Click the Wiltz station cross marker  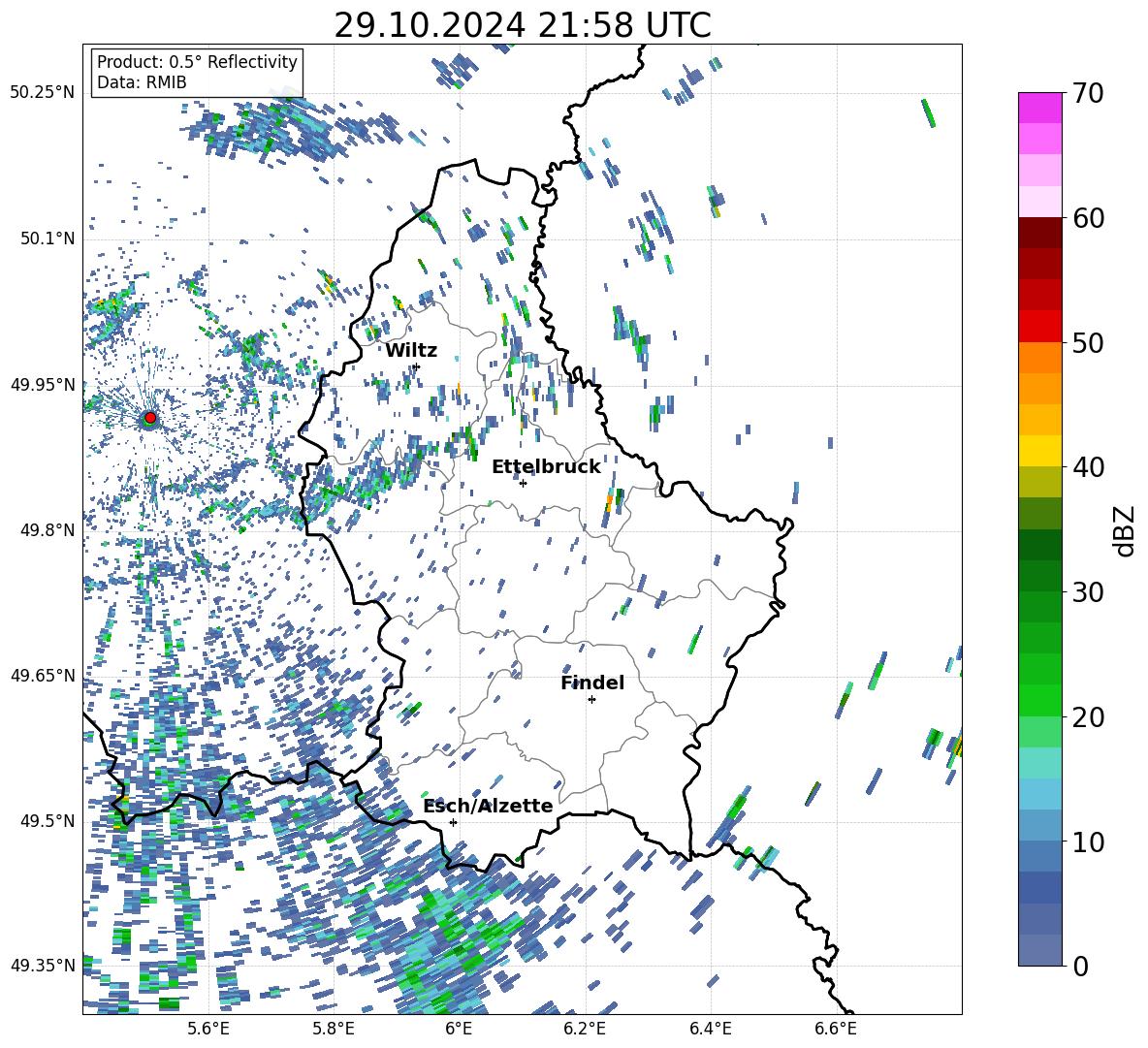(417, 366)
